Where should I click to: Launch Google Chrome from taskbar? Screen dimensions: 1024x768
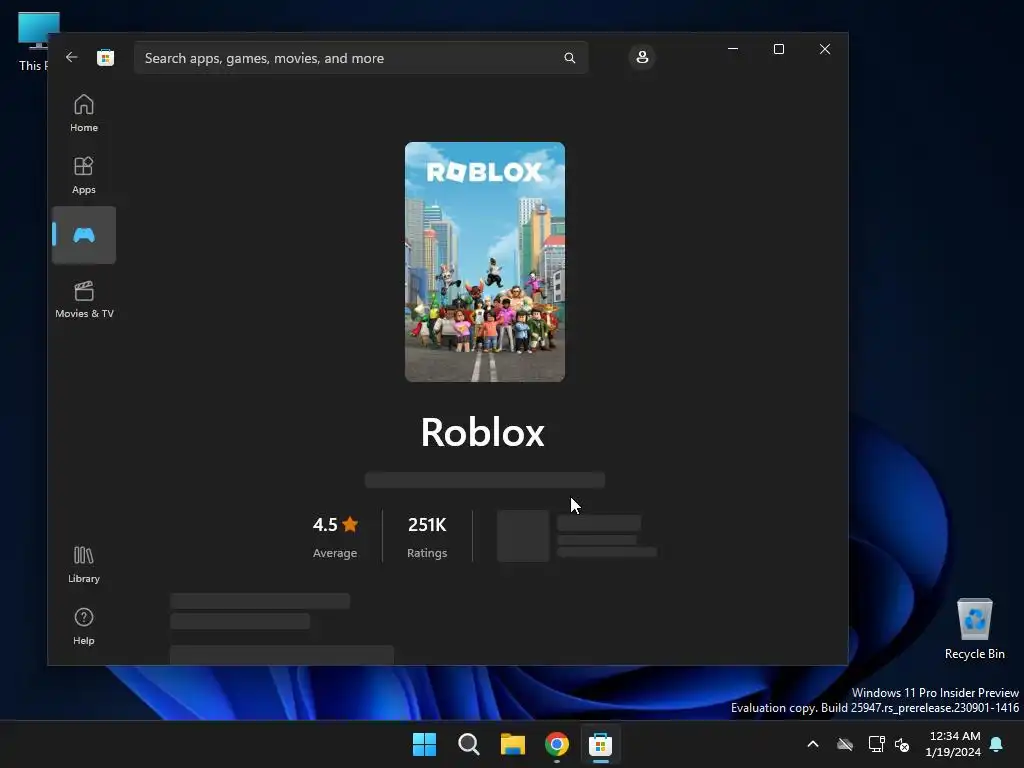click(x=556, y=744)
